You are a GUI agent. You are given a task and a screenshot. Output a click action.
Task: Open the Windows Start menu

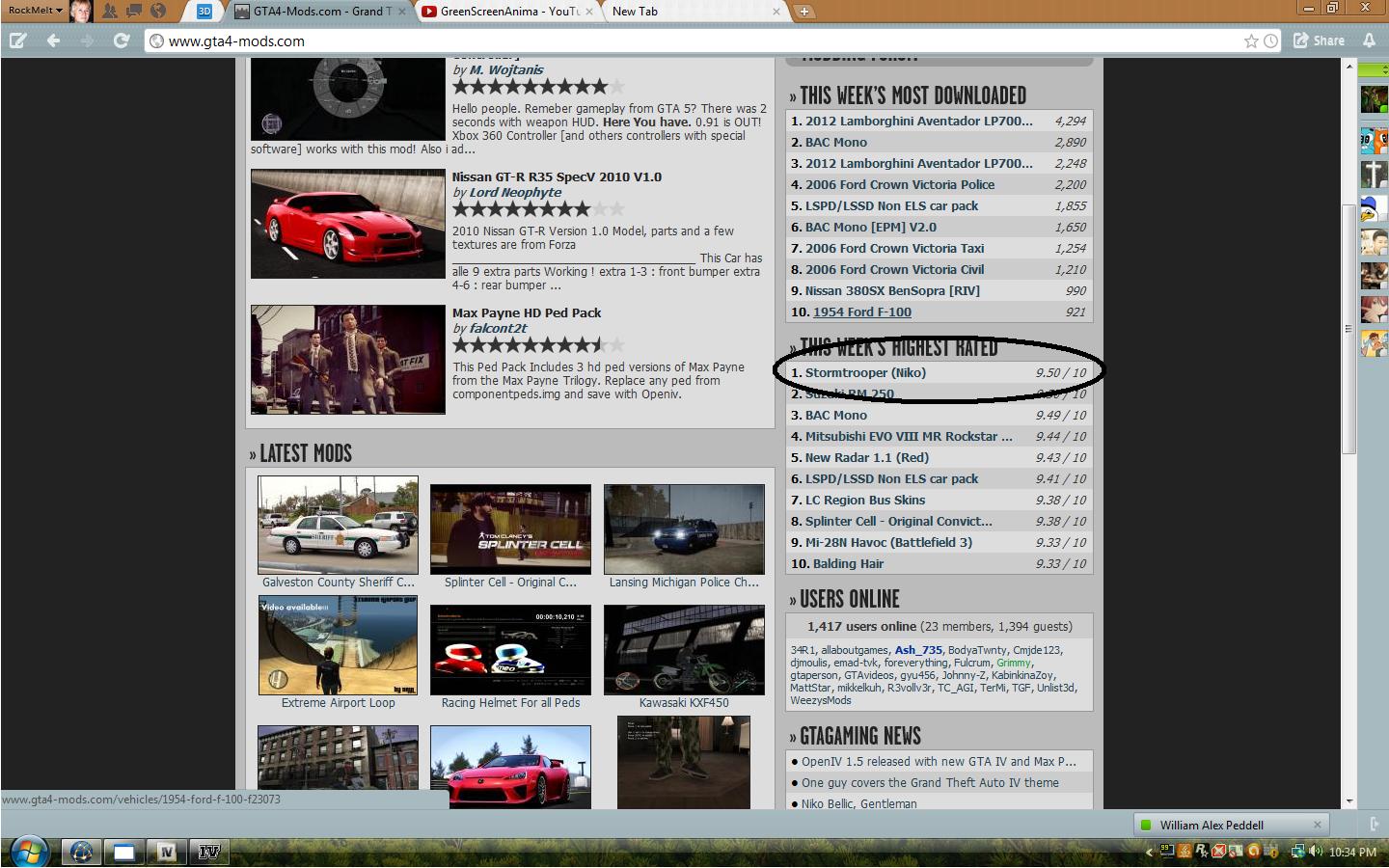pyautogui.click(x=29, y=853)
